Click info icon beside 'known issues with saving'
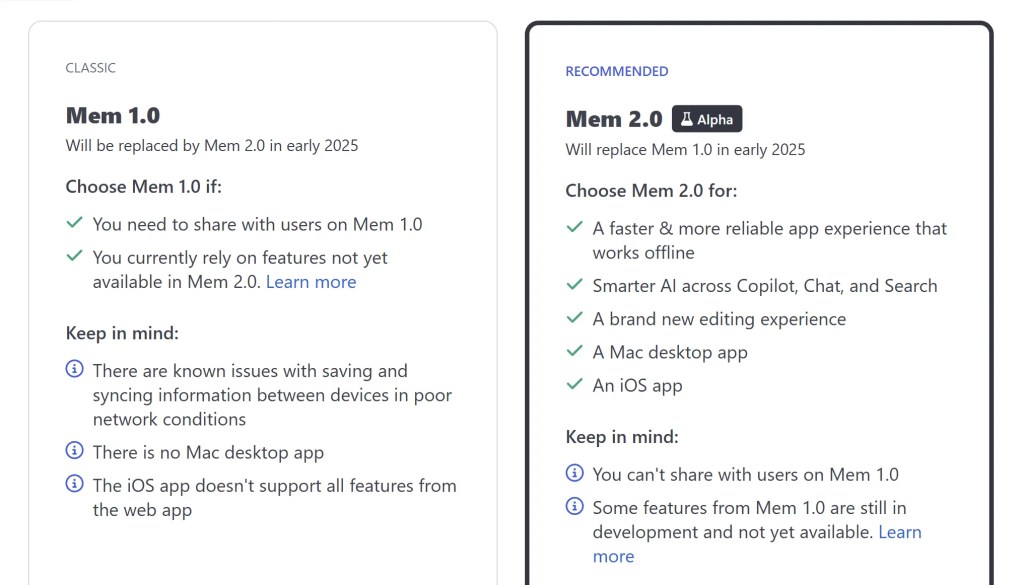This screenshot has width=1024, height=585. click(74, 369)
